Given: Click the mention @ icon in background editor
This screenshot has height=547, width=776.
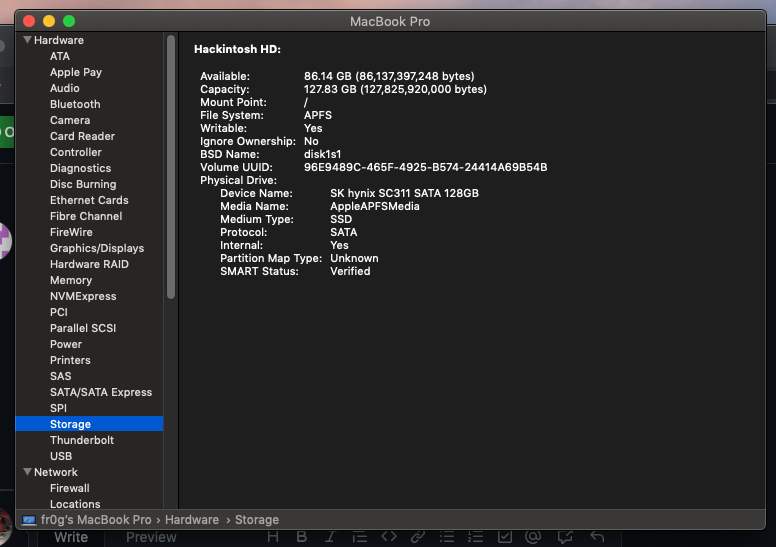Looking at the screenshot, I should (533, 537).
